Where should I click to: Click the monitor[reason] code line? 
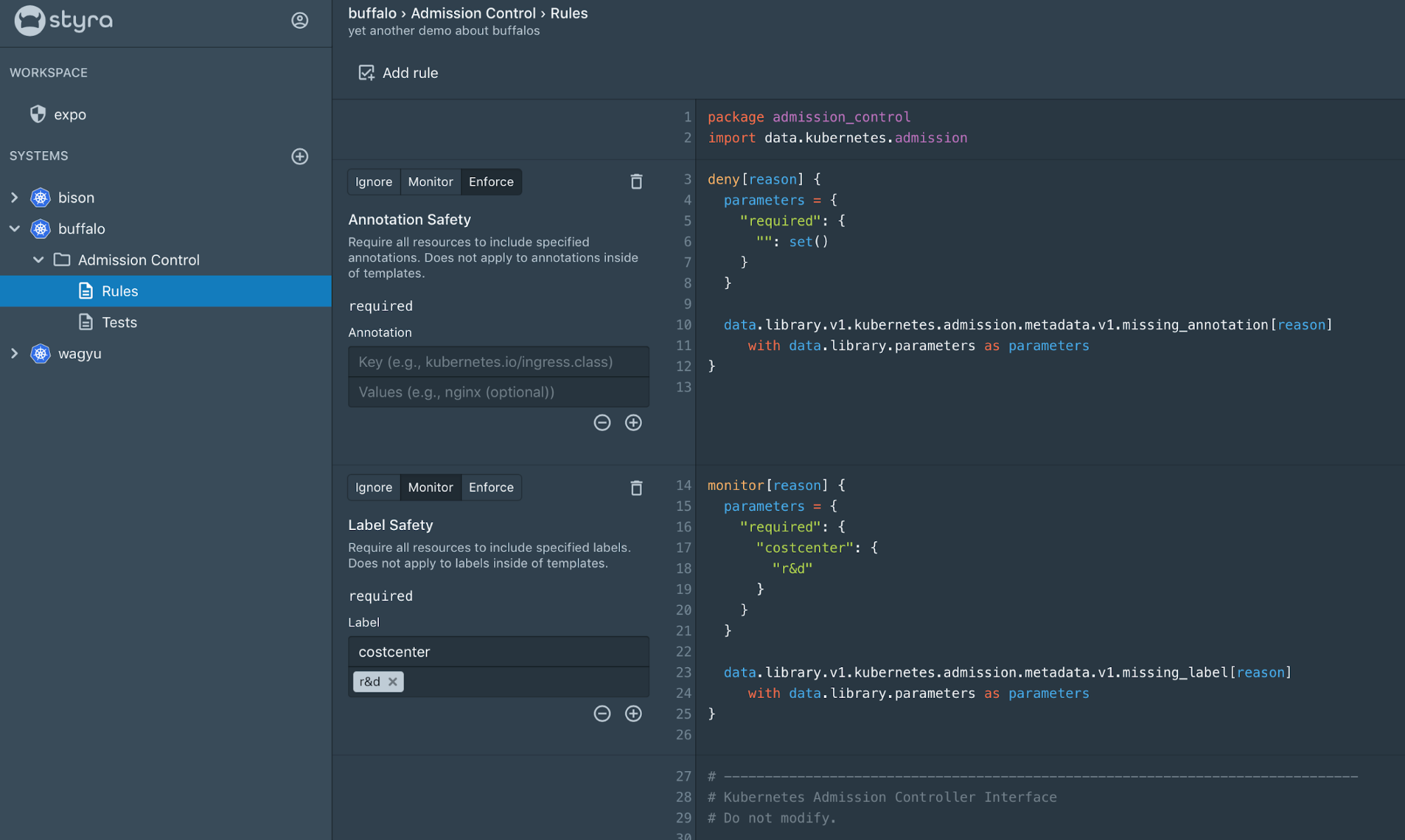776,485
